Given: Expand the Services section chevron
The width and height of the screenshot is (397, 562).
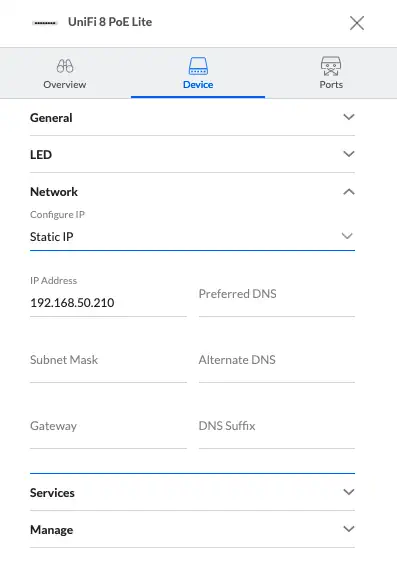Looking at the screenshot, I should click(349, 492).
